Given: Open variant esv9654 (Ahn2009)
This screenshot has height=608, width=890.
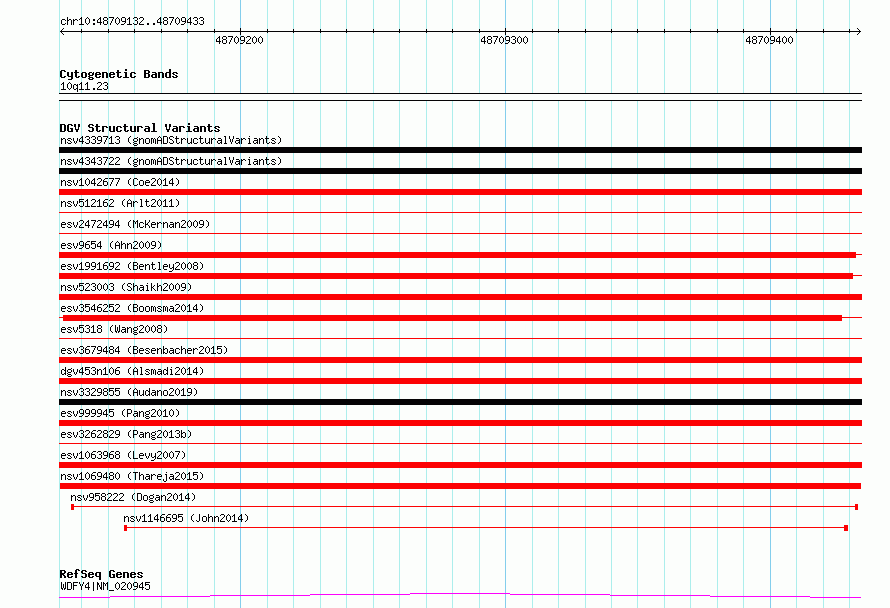Looking at the screenshot, I should (111, 245).
